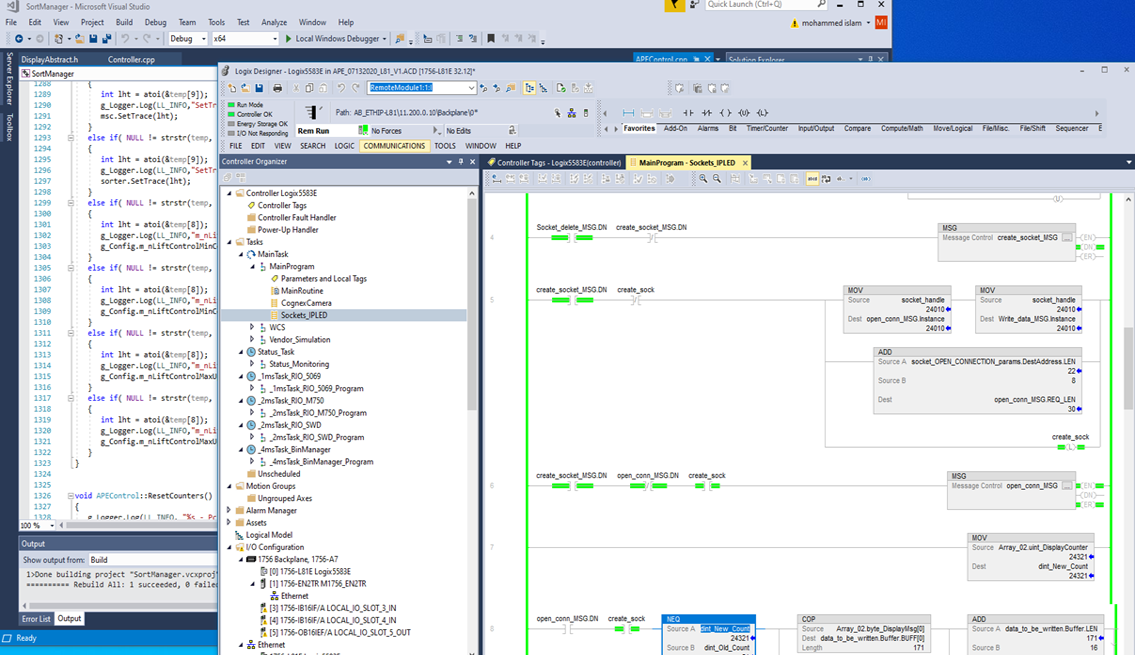The width and height of the screenshot is (1135, 655).
Task: Select the CognexCamera routine
Action: tap(305, 303)
